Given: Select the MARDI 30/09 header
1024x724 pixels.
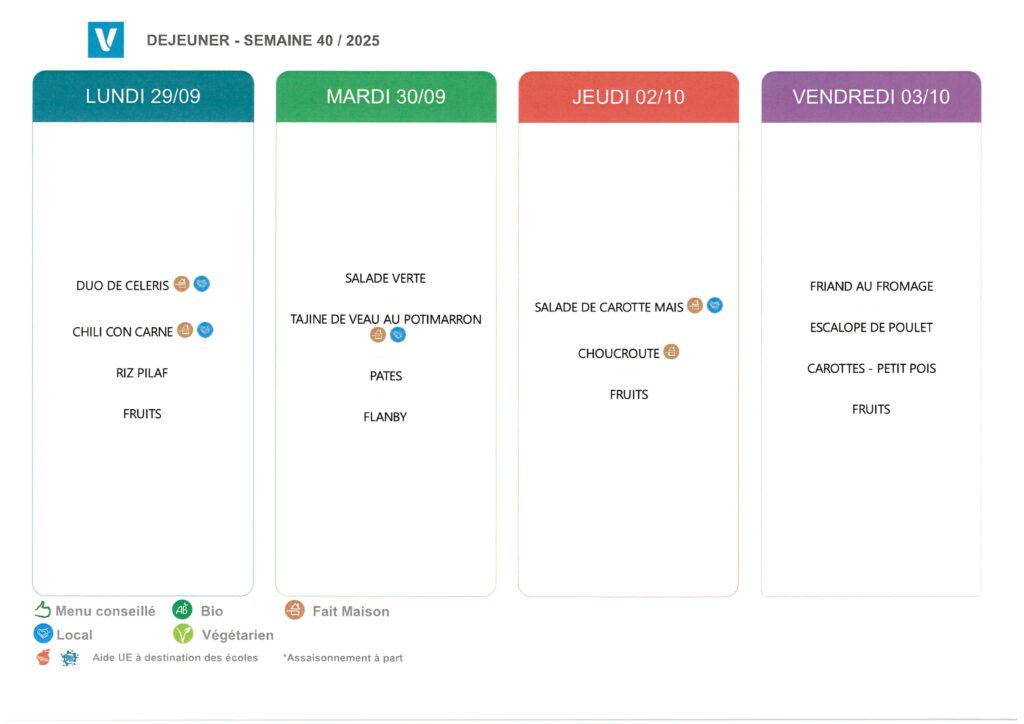Looking at the screenshot, I should (386, 97).
